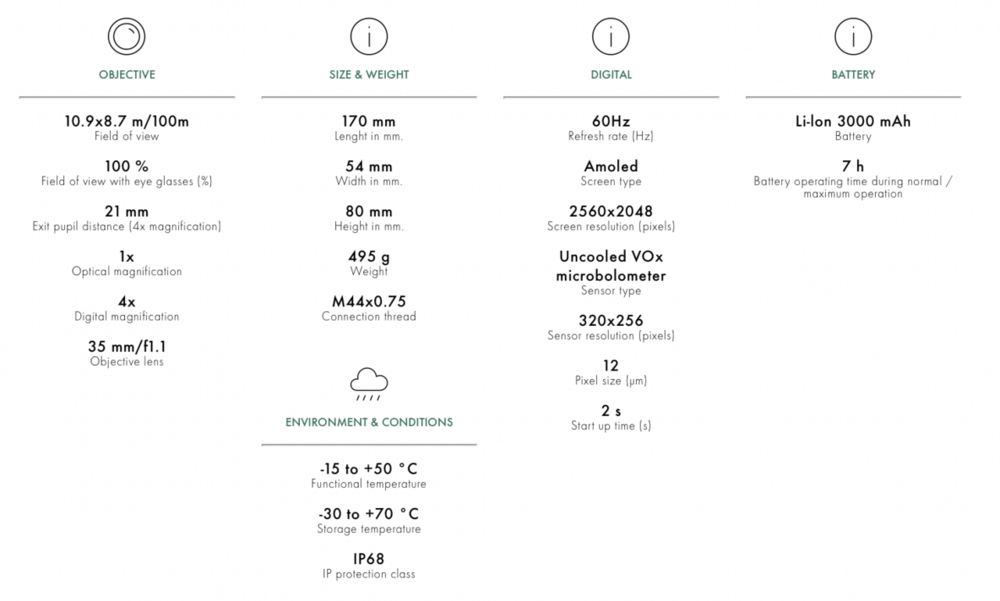Select the OBJECTIVE section heading
This screenshot has width=1000, height=601.
click(127, 75)
